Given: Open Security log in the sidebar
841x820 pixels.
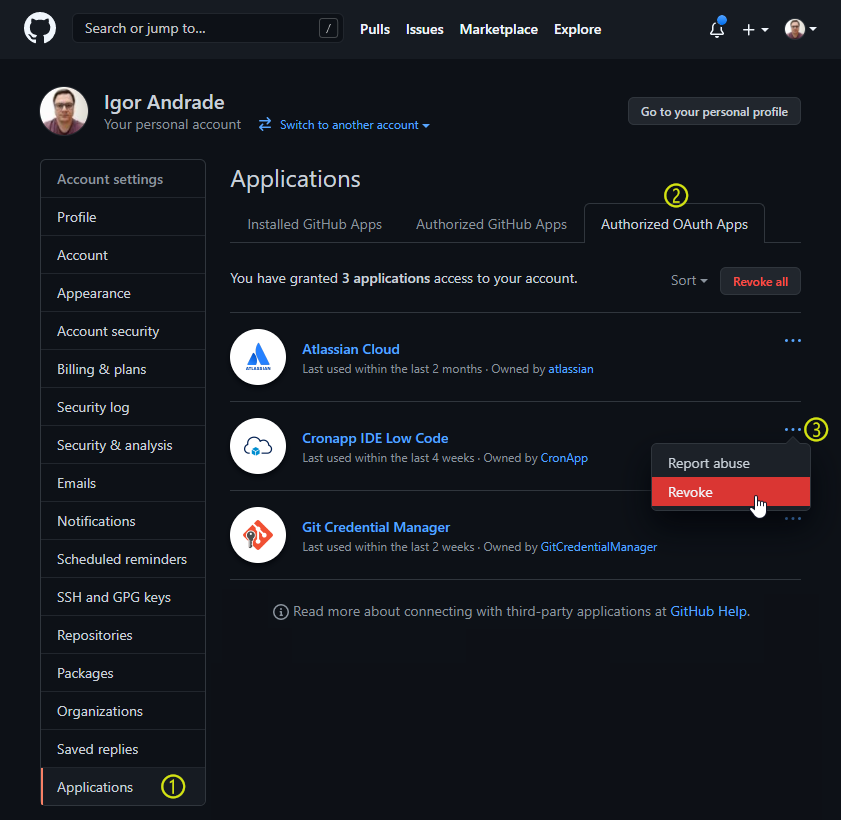Looking at the screenshot, I should tap(123, 408).
